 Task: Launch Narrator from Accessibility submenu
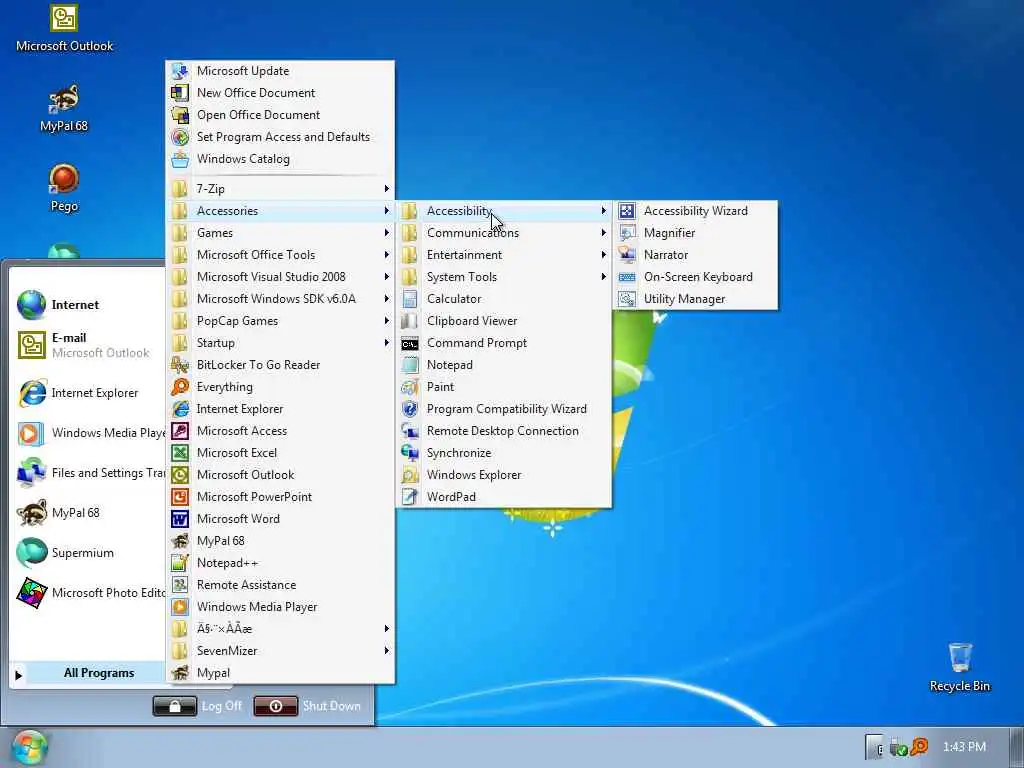tap(696, 255)
